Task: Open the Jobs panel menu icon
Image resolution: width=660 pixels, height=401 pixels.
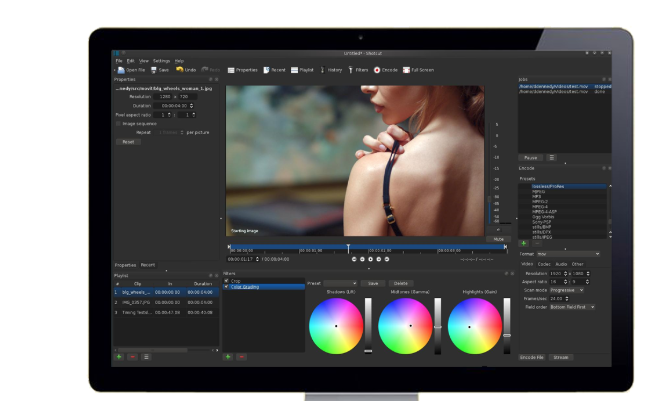Action: (x=551, y=157)
